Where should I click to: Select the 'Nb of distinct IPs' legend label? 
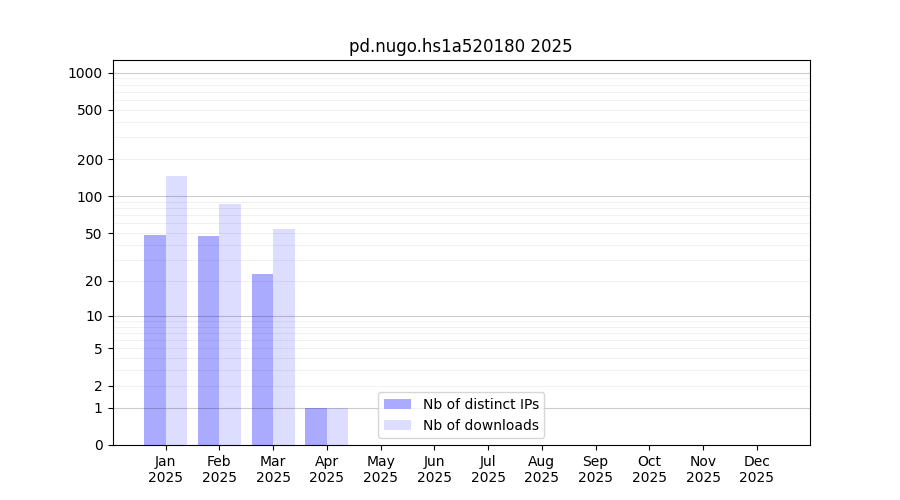[480, 404]
